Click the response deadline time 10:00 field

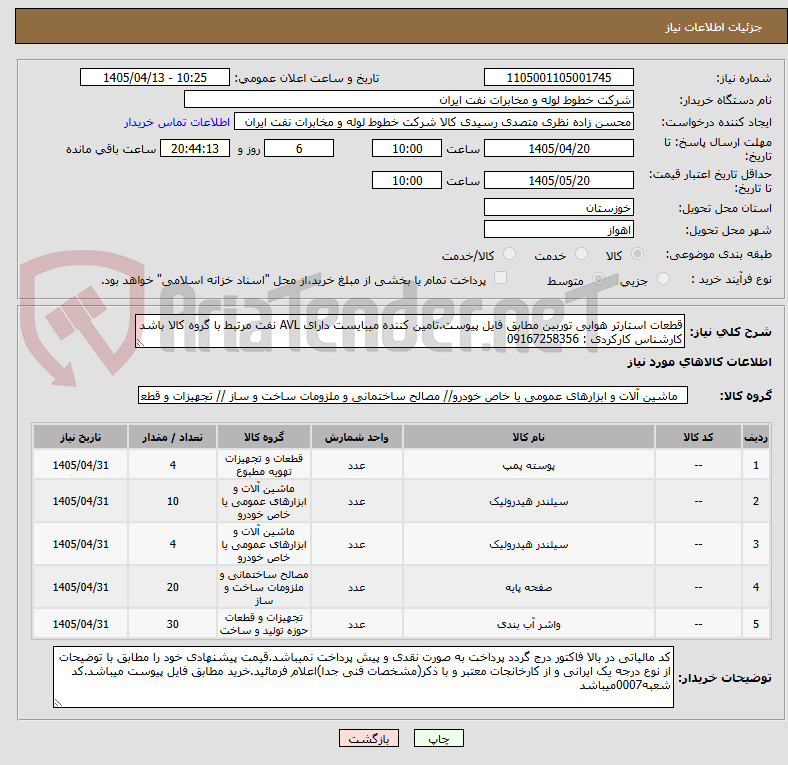click(407, 148)
